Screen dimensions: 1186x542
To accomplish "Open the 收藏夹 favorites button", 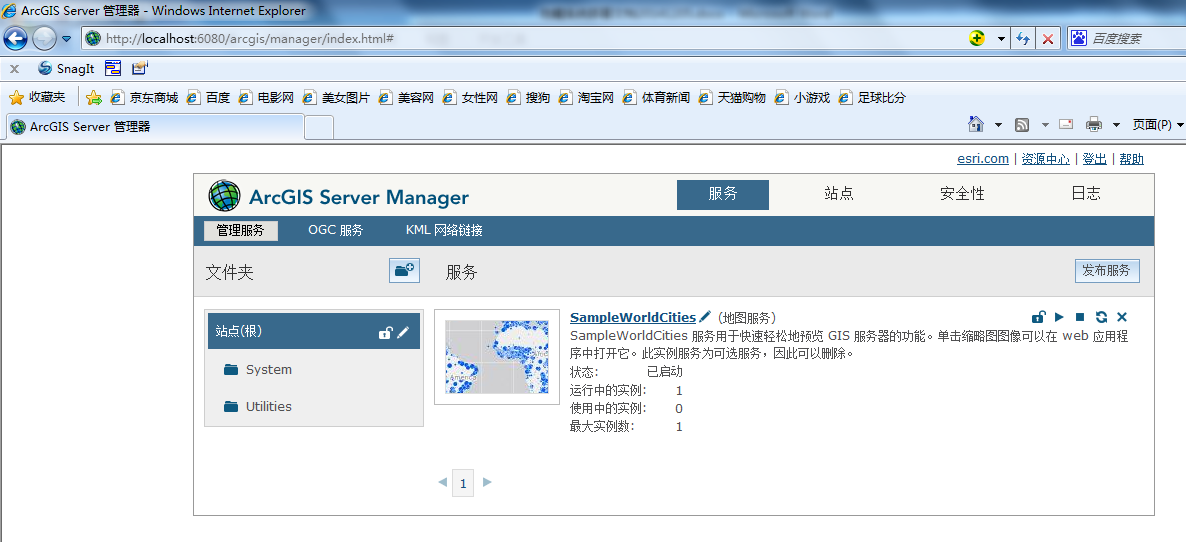I will tap(37, 98).
